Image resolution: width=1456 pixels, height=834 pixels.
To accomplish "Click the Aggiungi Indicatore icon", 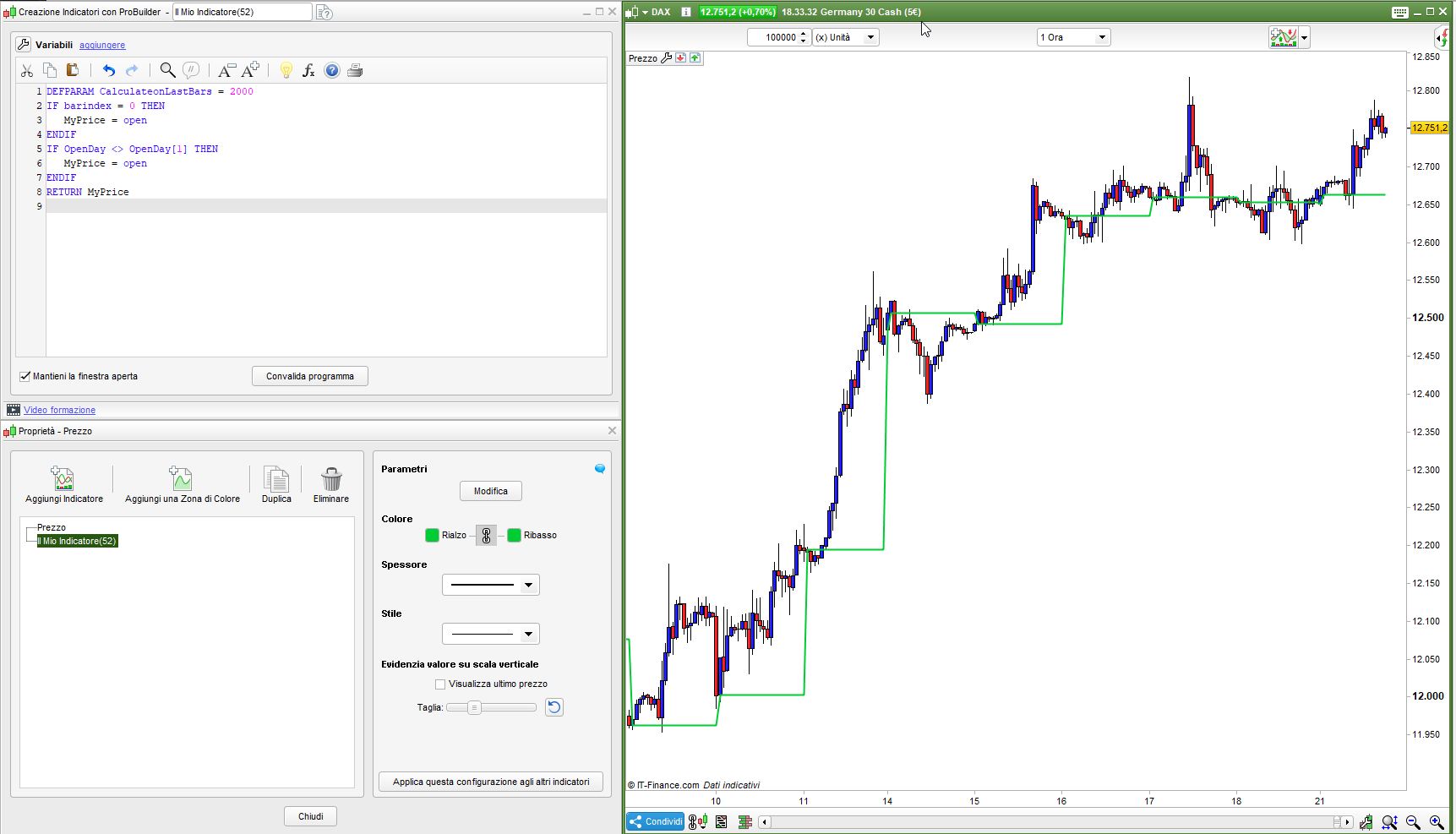I will pyautogui.click(x=64, y=479).
